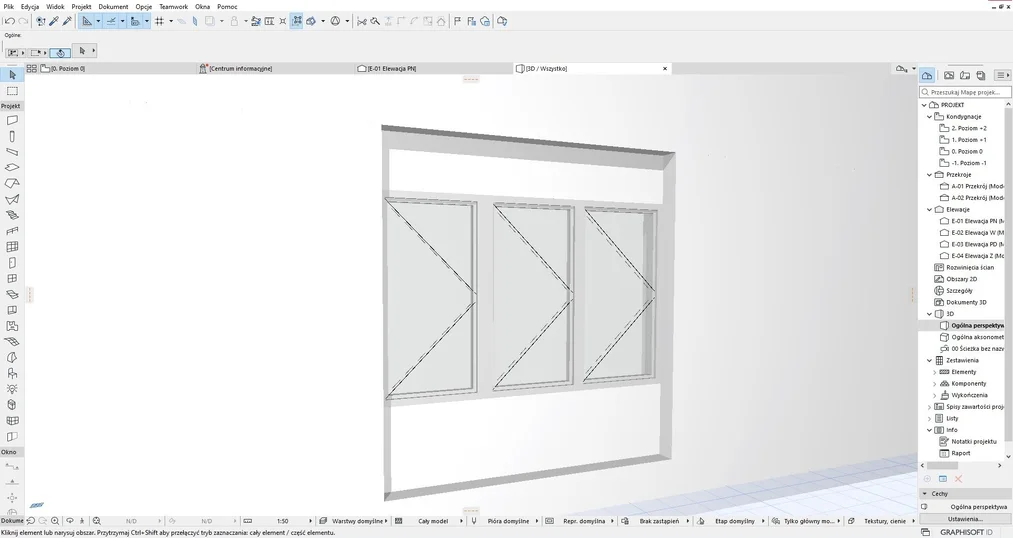Image resolution: width=1013 pixels, height=538 pixels.
Task: Open dropdown arrow beside grid snap icon
Action: pos(171,21)
